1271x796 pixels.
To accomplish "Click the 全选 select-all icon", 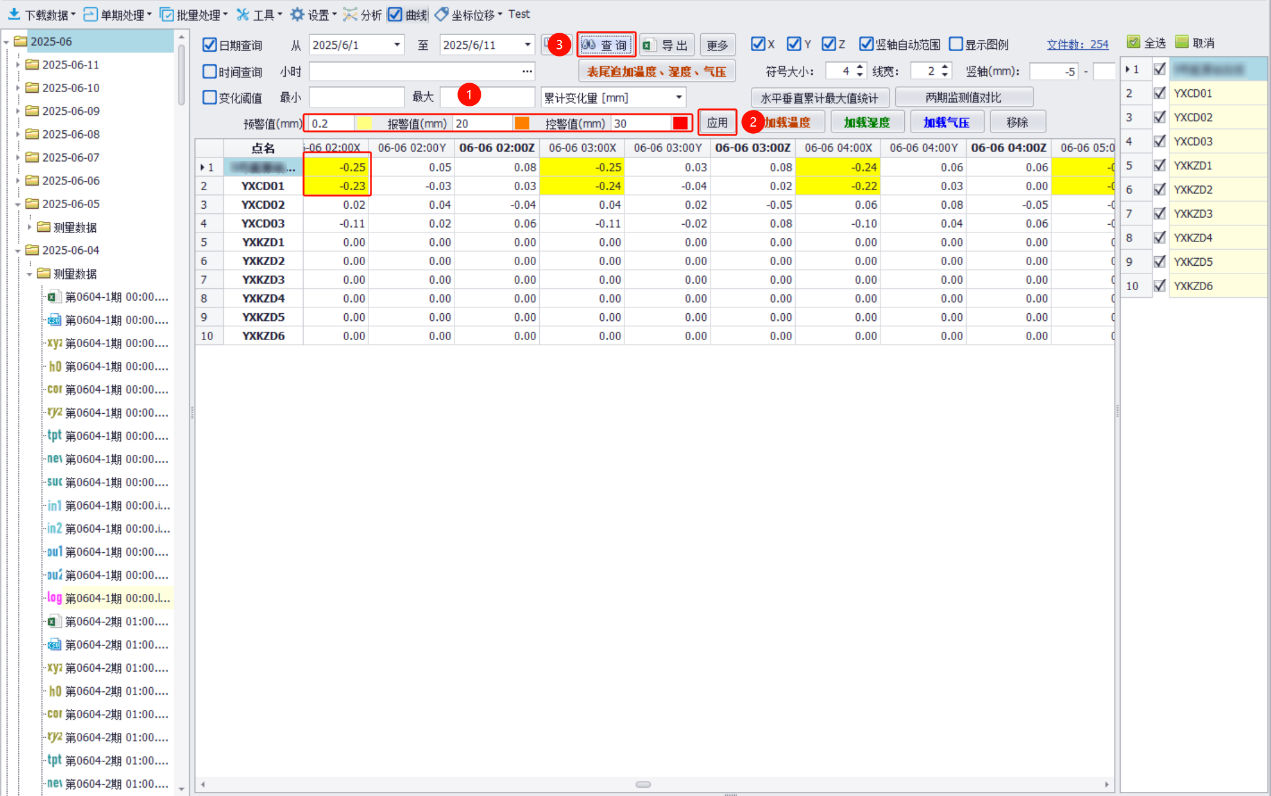I will click(1133, 43).
